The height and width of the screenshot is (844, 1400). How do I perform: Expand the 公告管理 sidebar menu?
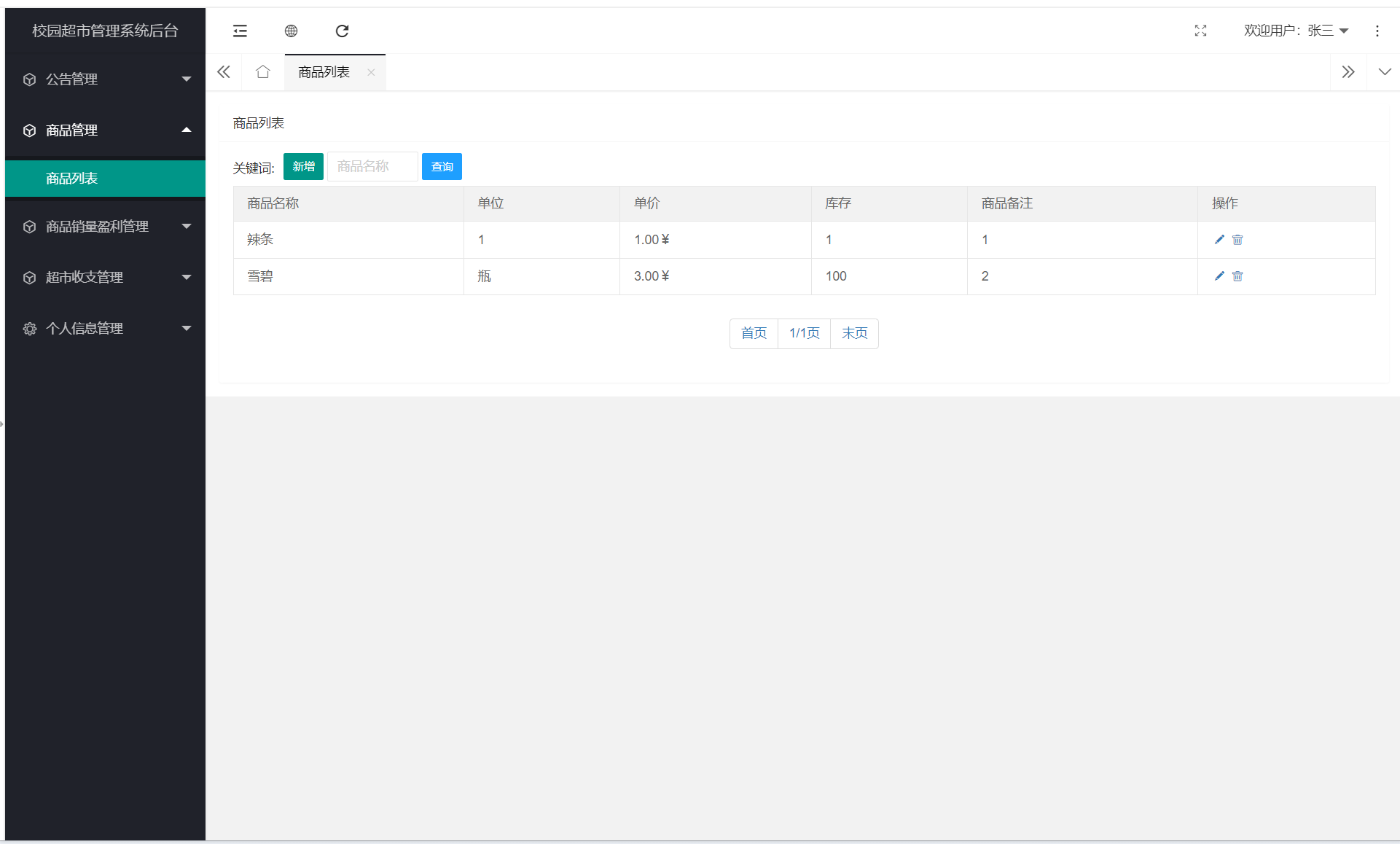105,79
